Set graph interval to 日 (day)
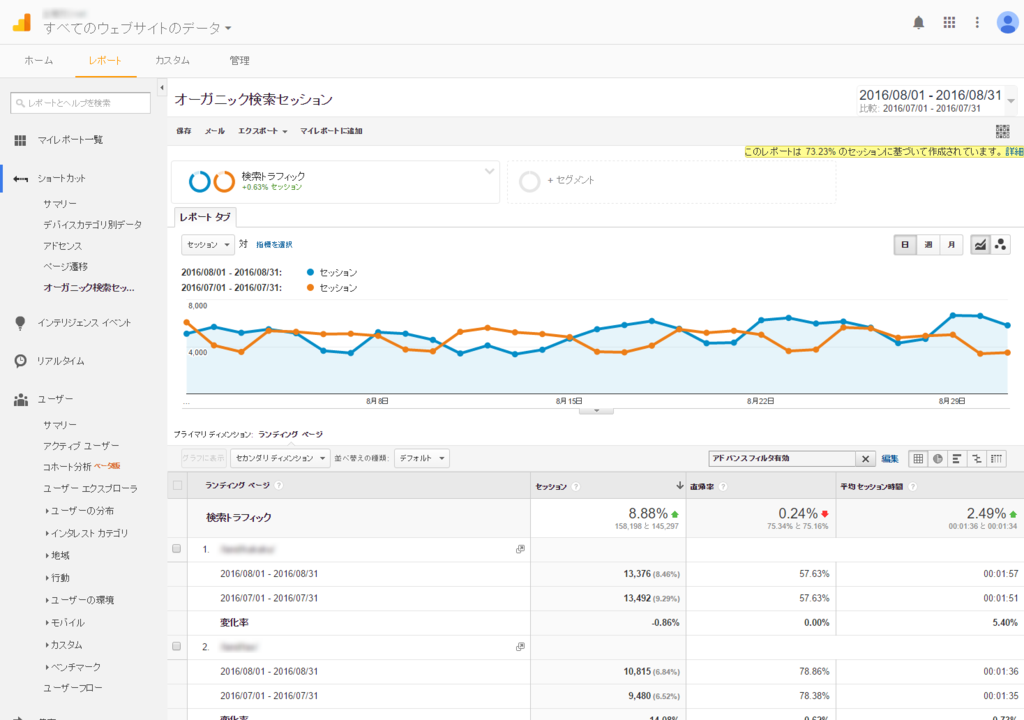This screenshot has height=720, width=1024. coord(905,244)
